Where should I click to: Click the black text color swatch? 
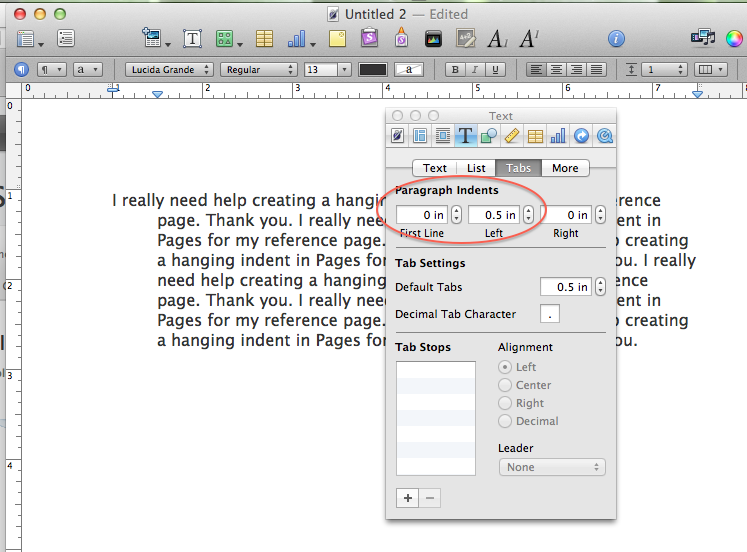pos(373,70)
